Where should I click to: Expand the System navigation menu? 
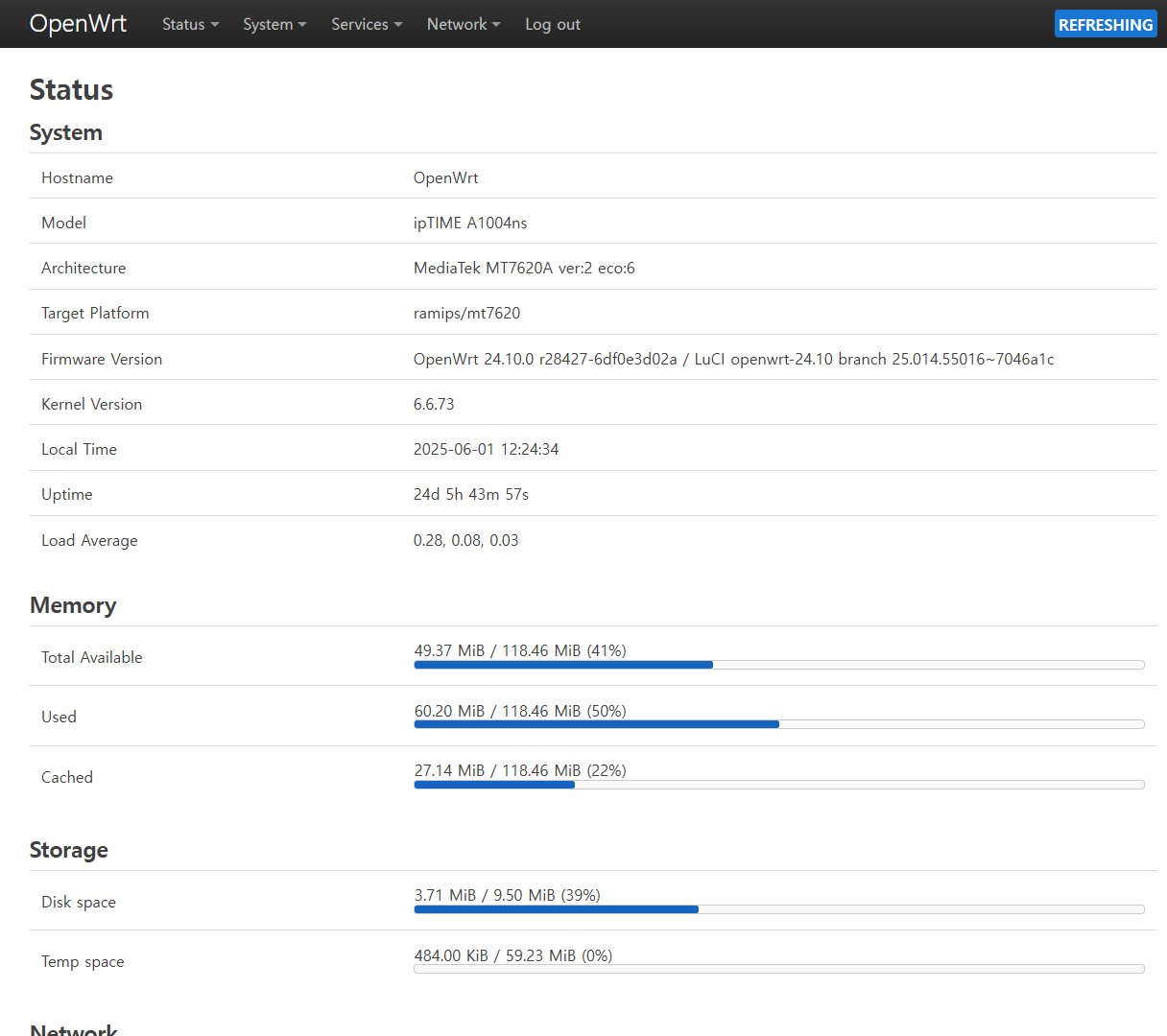pos(274,24)
